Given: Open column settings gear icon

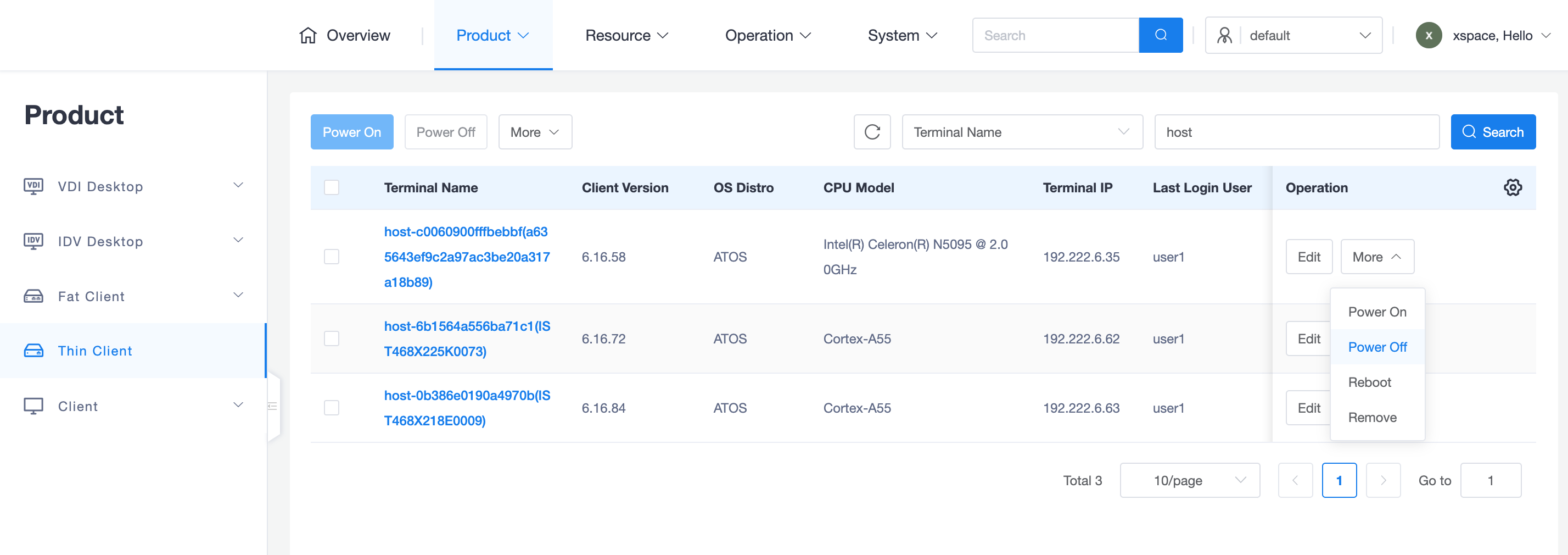Looking at the screenshot, I should pos(1512,187).
